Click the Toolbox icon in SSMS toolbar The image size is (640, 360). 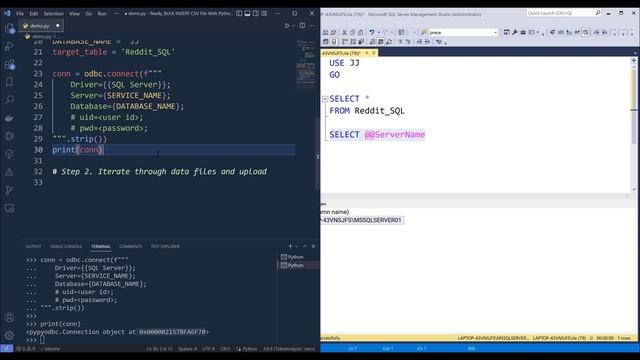pos(523,32)
